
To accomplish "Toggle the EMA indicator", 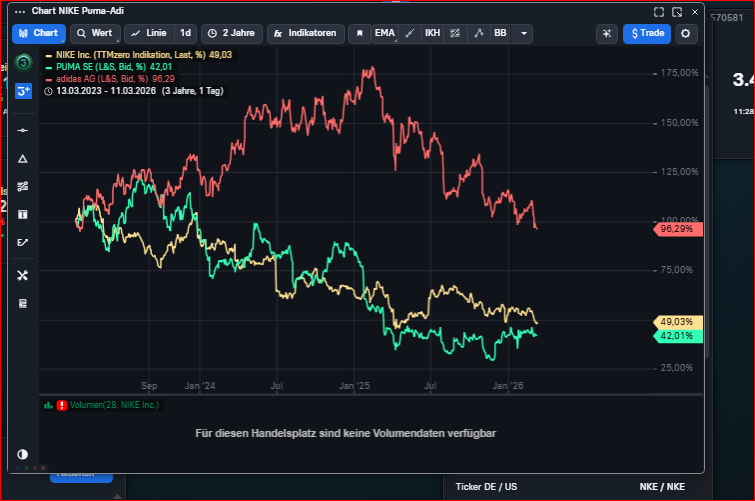I will coord(384,33).
